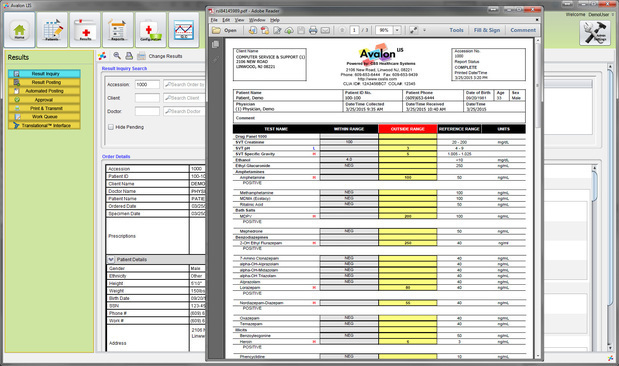Click the Lorazepam row in the PDF report
619x366 pixels.
(x=379, y=287)
